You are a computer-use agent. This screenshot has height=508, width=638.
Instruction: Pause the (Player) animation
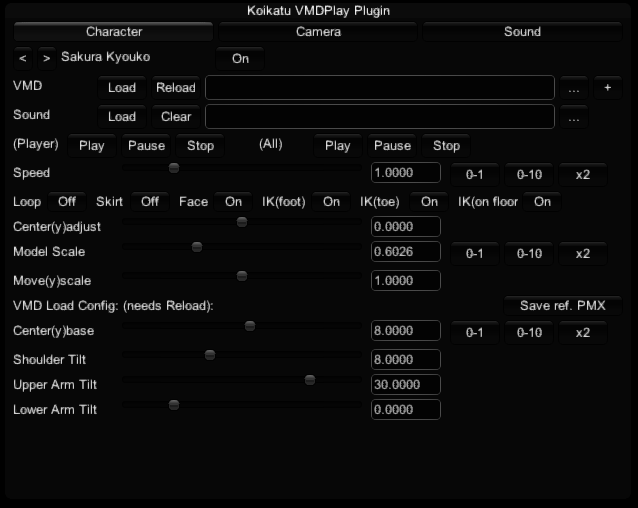(146, 146)
